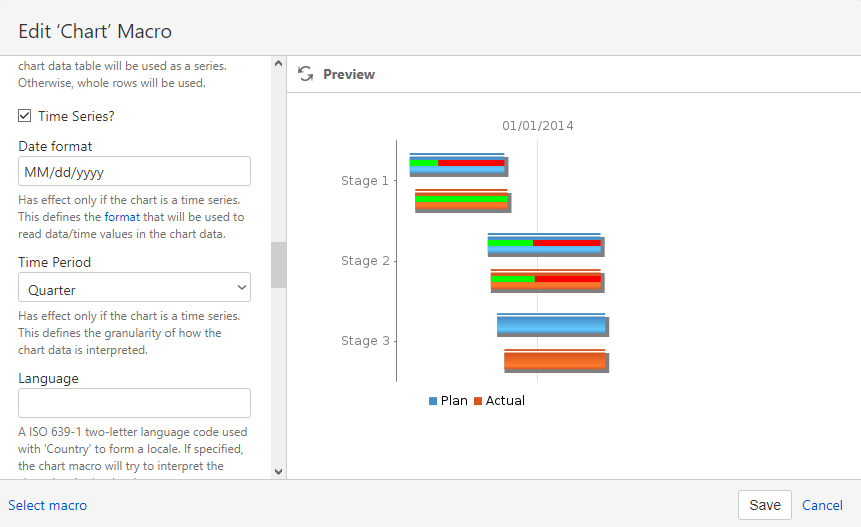Image resolution: width=861 pixels, height=527 pixels.
Task: Toggle the Time Series checkbox
Action: (x=24, y=116)
